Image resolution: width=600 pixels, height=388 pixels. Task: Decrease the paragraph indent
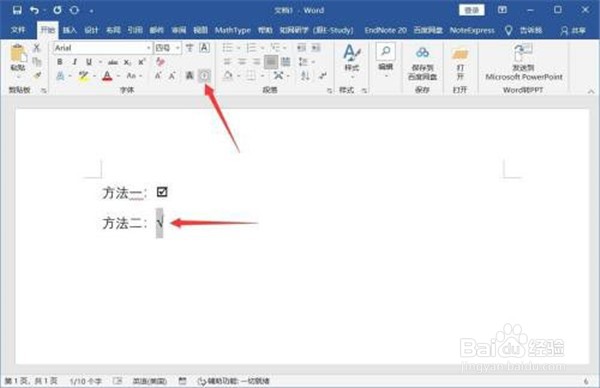pyautogui.click(x=302, y=48)
